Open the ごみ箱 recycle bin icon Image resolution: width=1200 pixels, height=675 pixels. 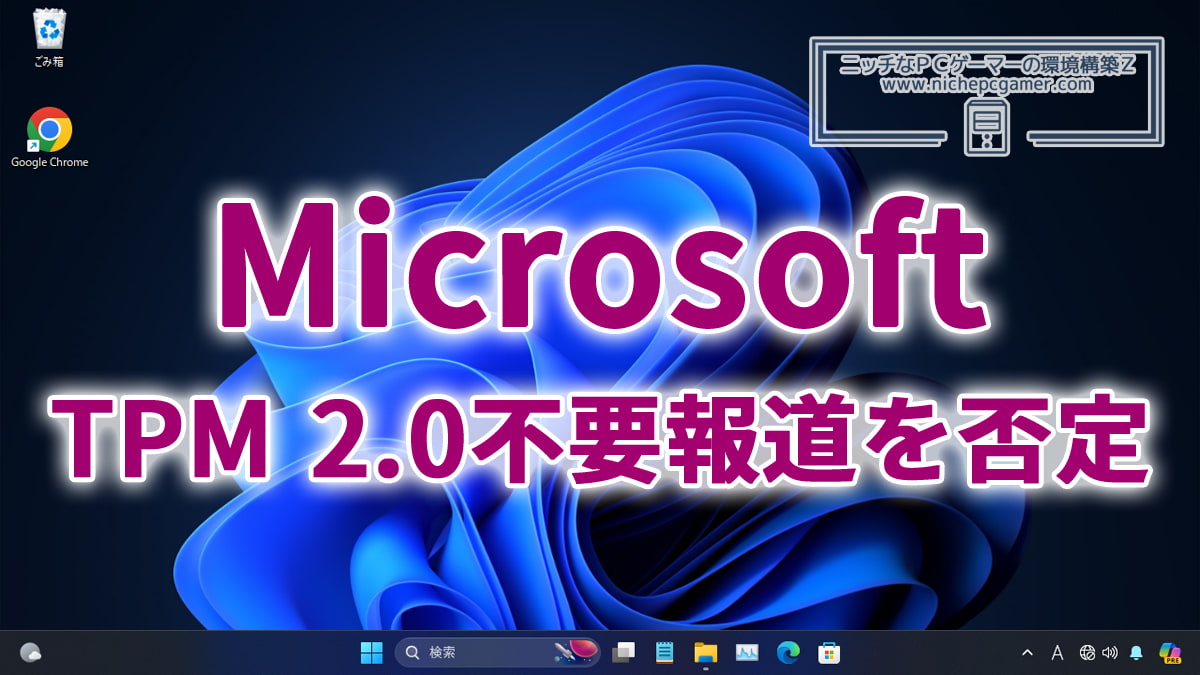coord(49,38)
